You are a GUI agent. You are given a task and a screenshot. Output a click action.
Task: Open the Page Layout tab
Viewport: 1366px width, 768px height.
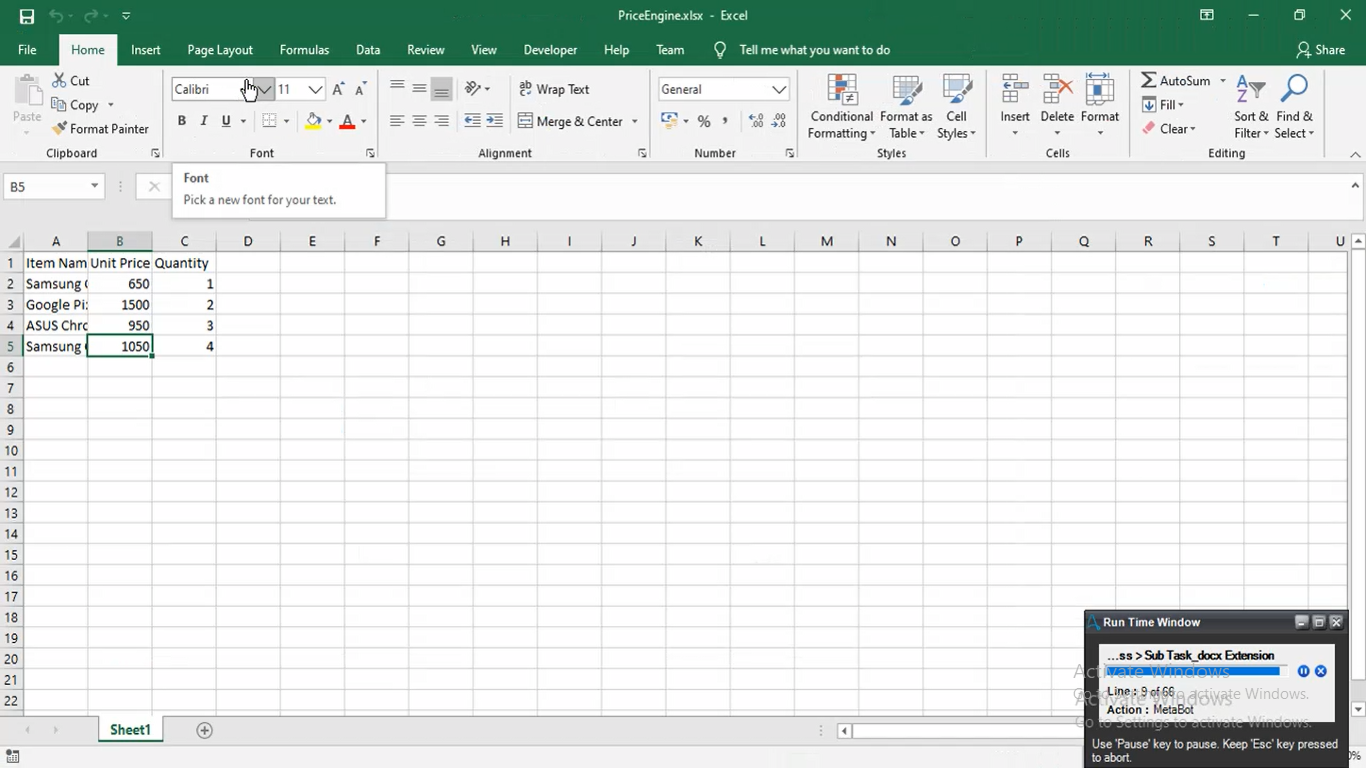point(220,50)
